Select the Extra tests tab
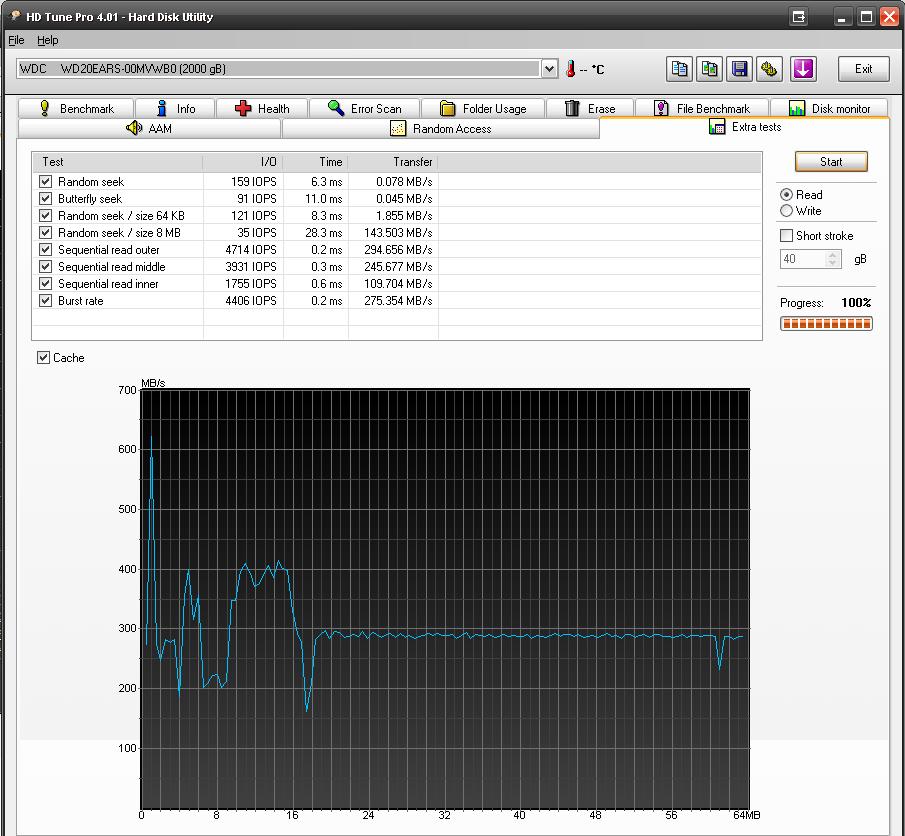 click(745, 127)
